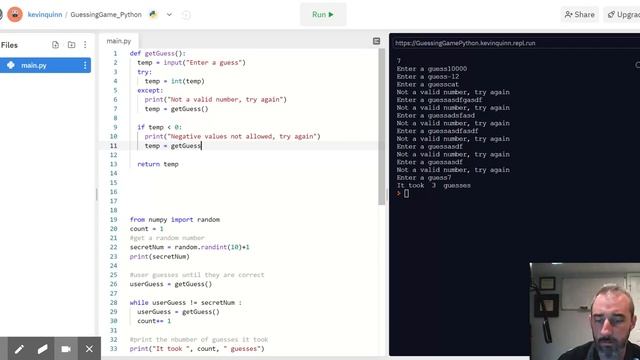Open the kevinquinn profile link
This screenshot has width=640, height=360.
point(45,15)
